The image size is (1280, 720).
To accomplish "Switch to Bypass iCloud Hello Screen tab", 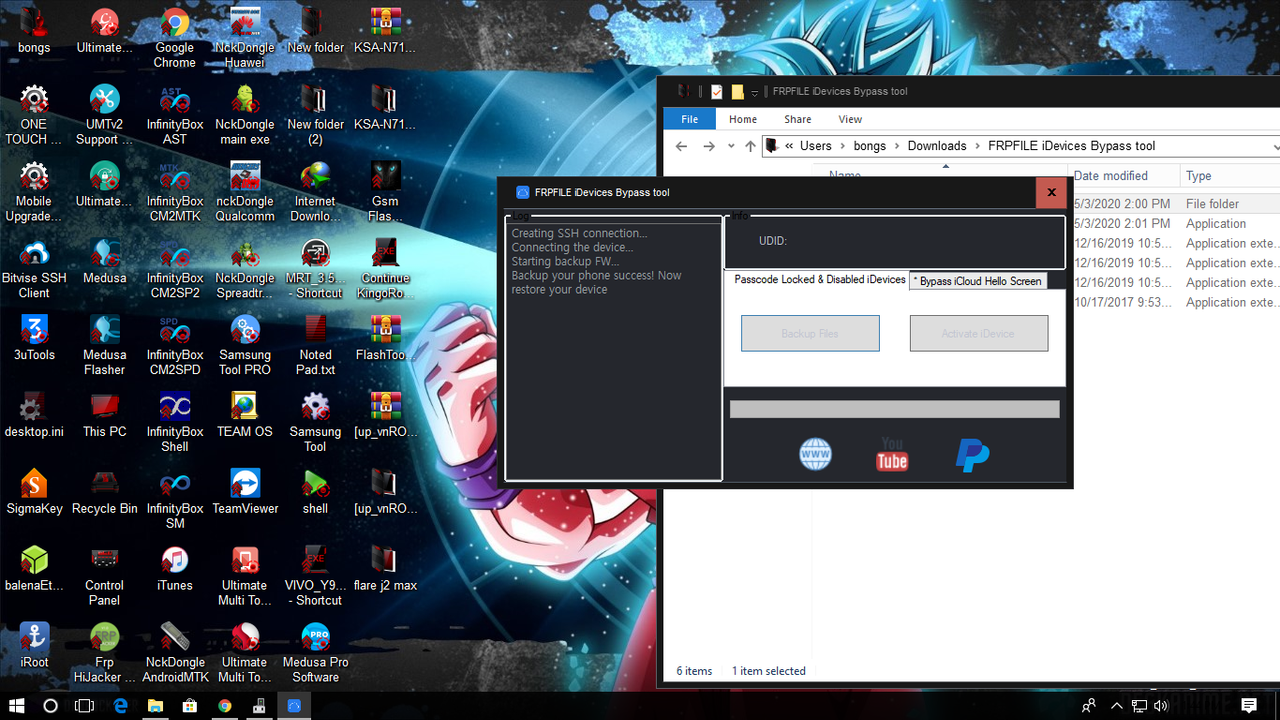I will pos(977,281).
